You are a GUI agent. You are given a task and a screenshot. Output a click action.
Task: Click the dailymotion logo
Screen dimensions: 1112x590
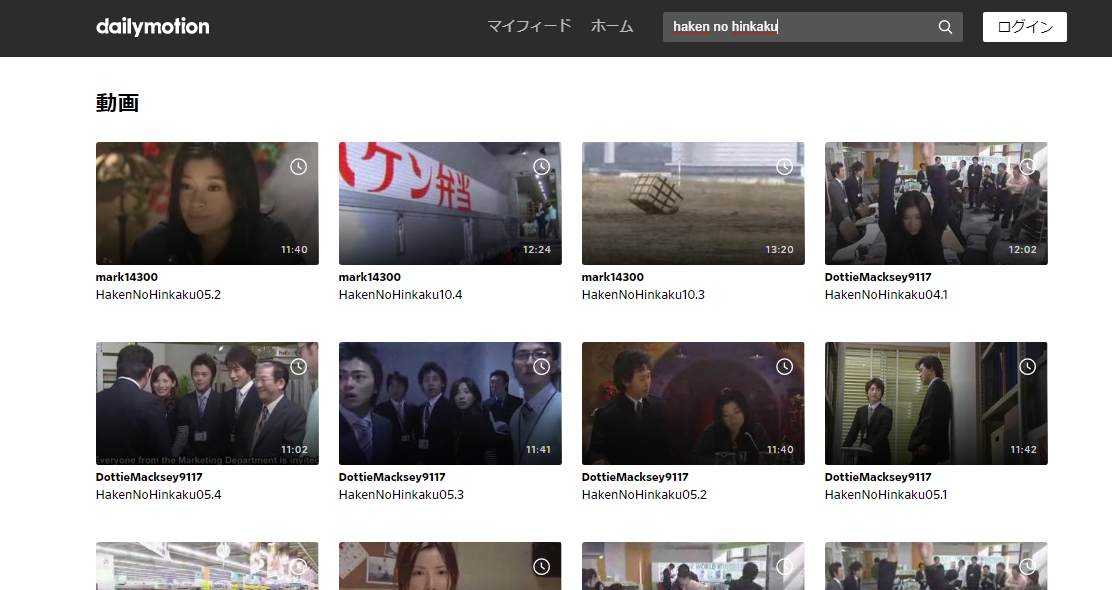pyautogui.click(x=152, y=27)
